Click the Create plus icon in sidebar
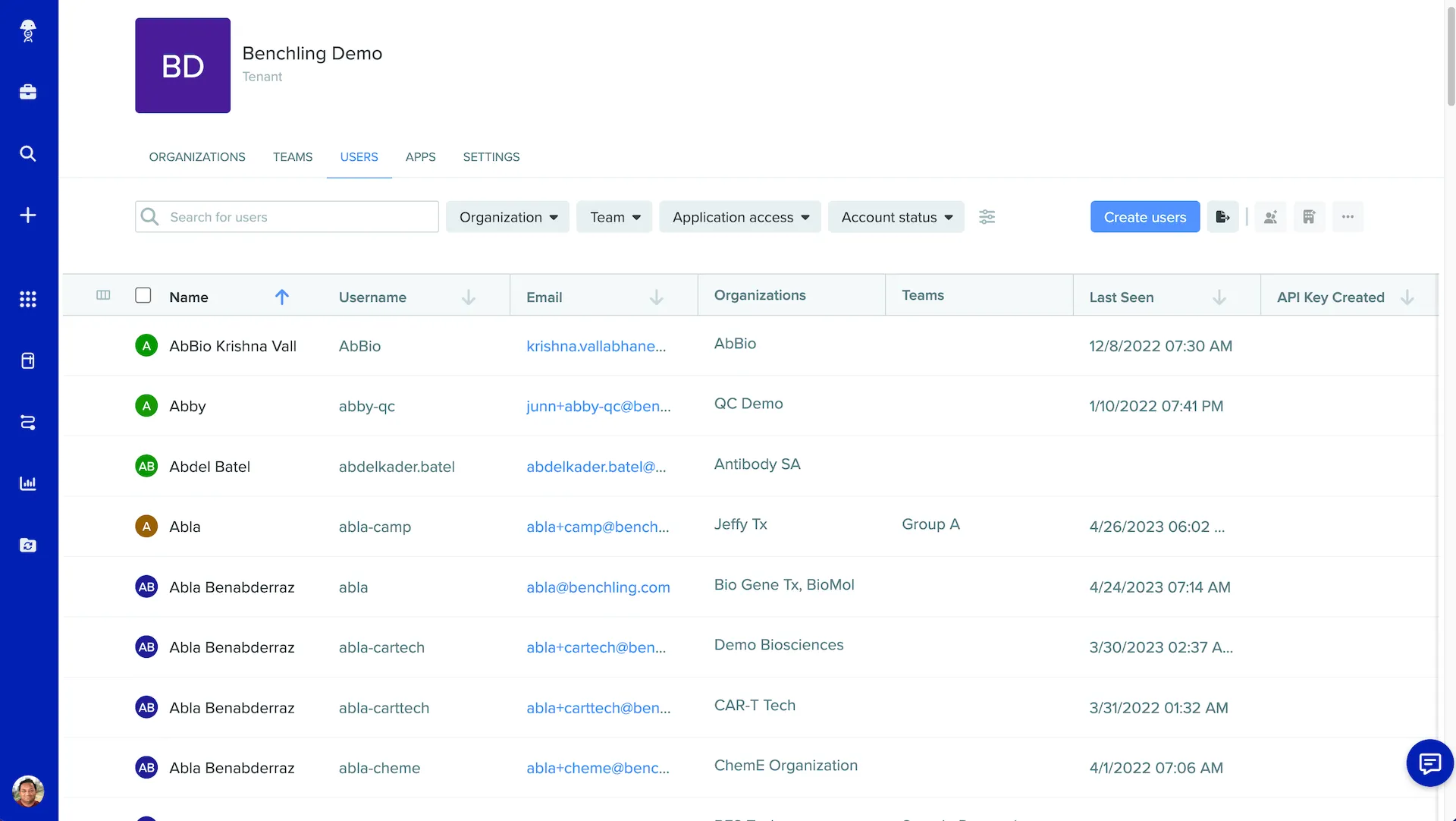Screen dimensions: 1456x821 point(28,215)
